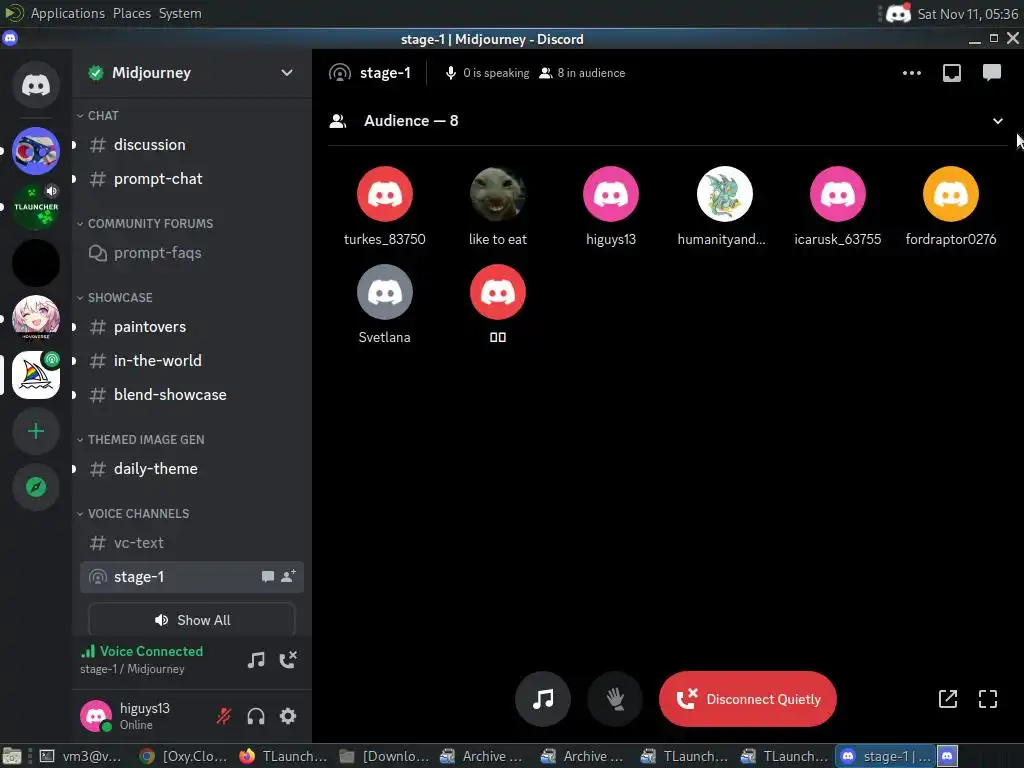This screenshot has width=1024, height=768.
Task: Toggle microphone mute for higuys13
Action: click(x=224, y=716)
